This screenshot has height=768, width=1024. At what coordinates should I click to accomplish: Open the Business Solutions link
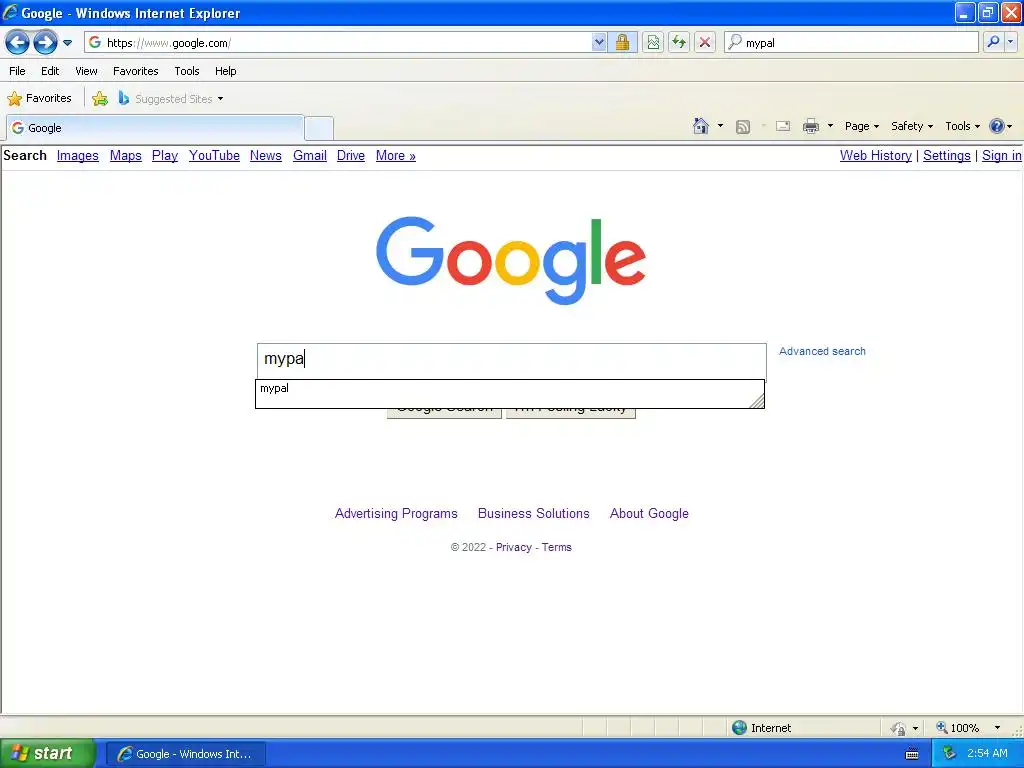pos(534,513)
